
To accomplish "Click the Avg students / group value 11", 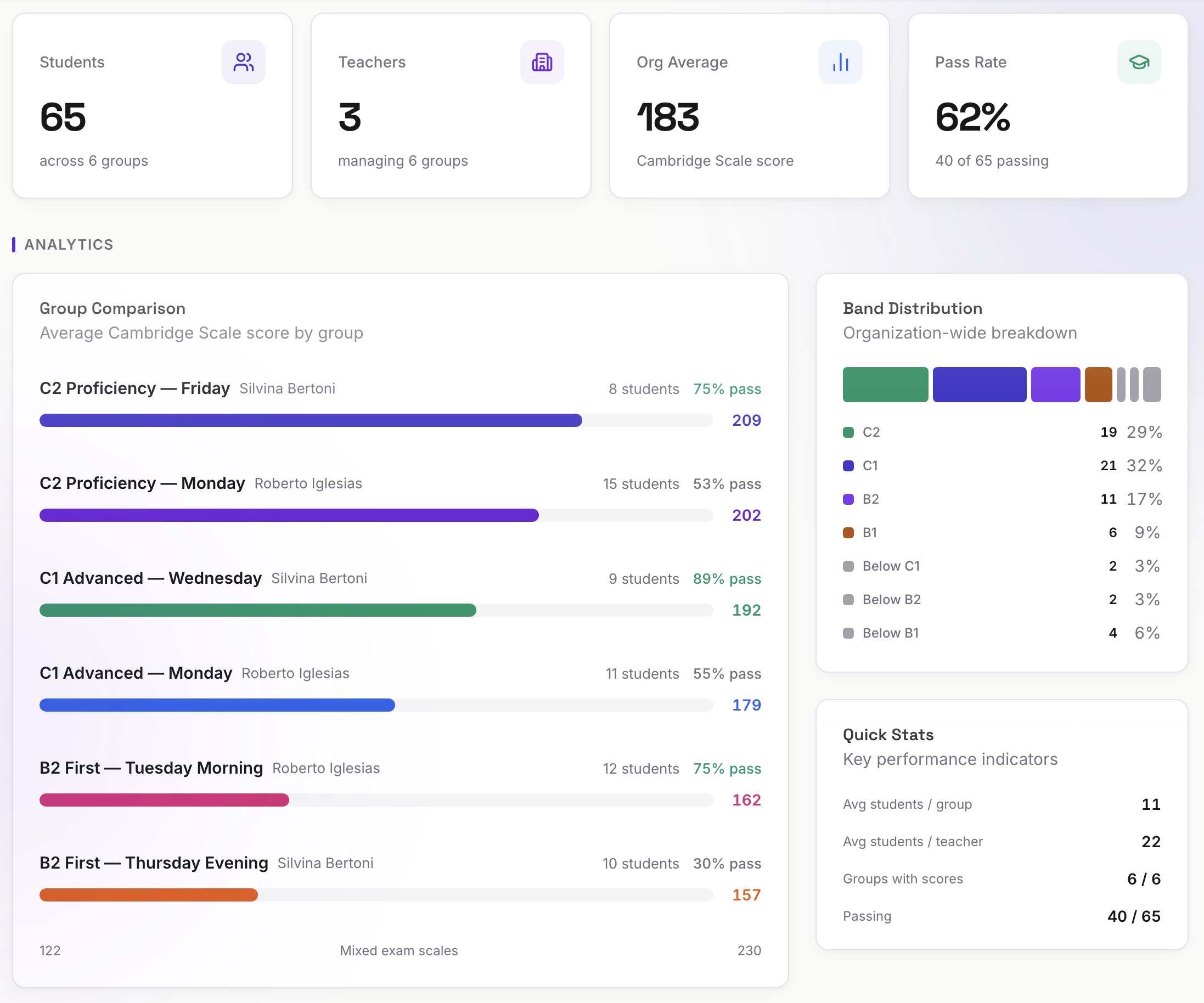I will (1151, 805).
